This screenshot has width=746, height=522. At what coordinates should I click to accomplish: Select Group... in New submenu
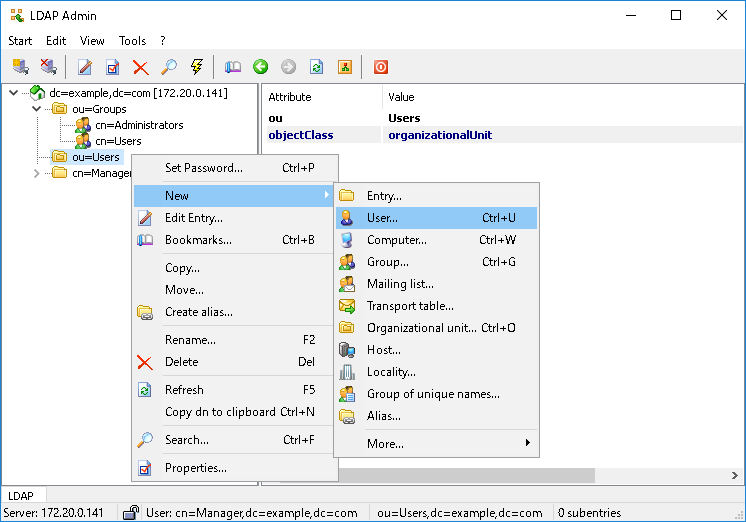(436, 262)
